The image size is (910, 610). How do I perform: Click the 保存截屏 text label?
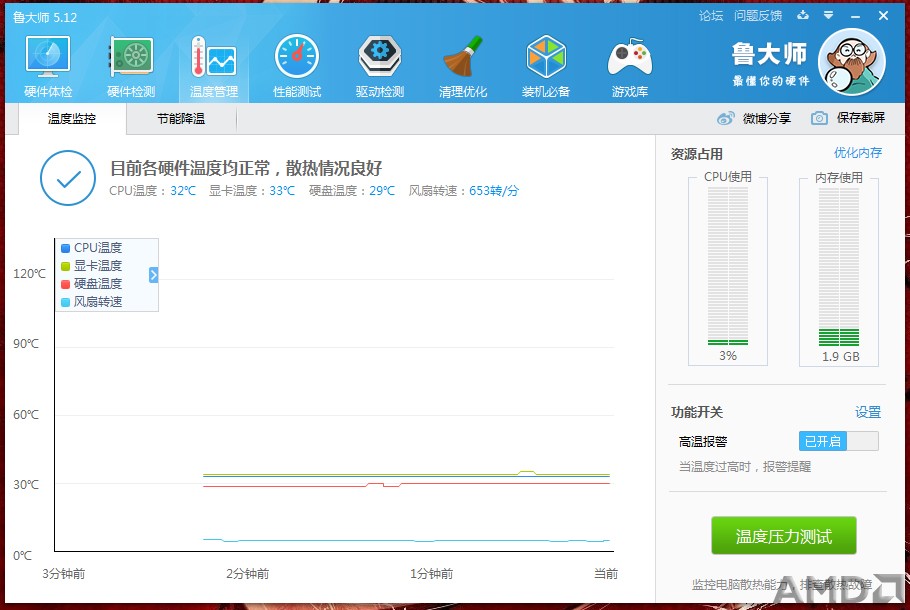click(x=861, y=118)
